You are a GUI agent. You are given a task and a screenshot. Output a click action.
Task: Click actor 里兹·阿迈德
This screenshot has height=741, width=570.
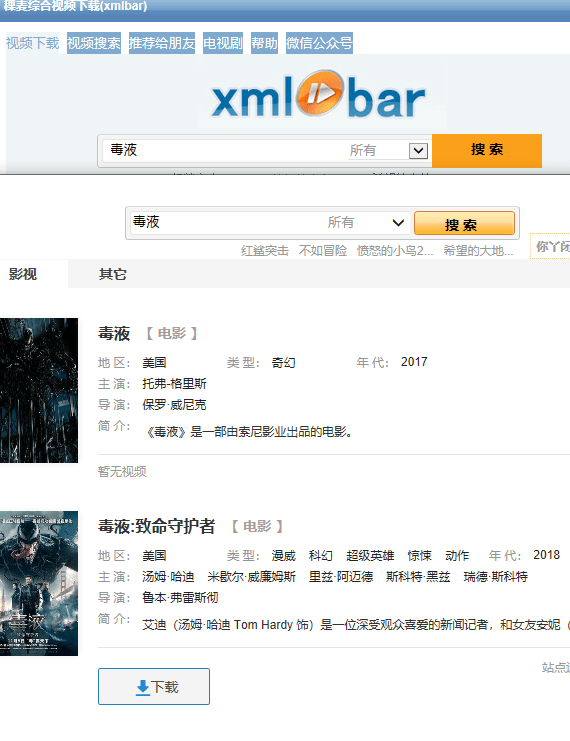(341, 577)
